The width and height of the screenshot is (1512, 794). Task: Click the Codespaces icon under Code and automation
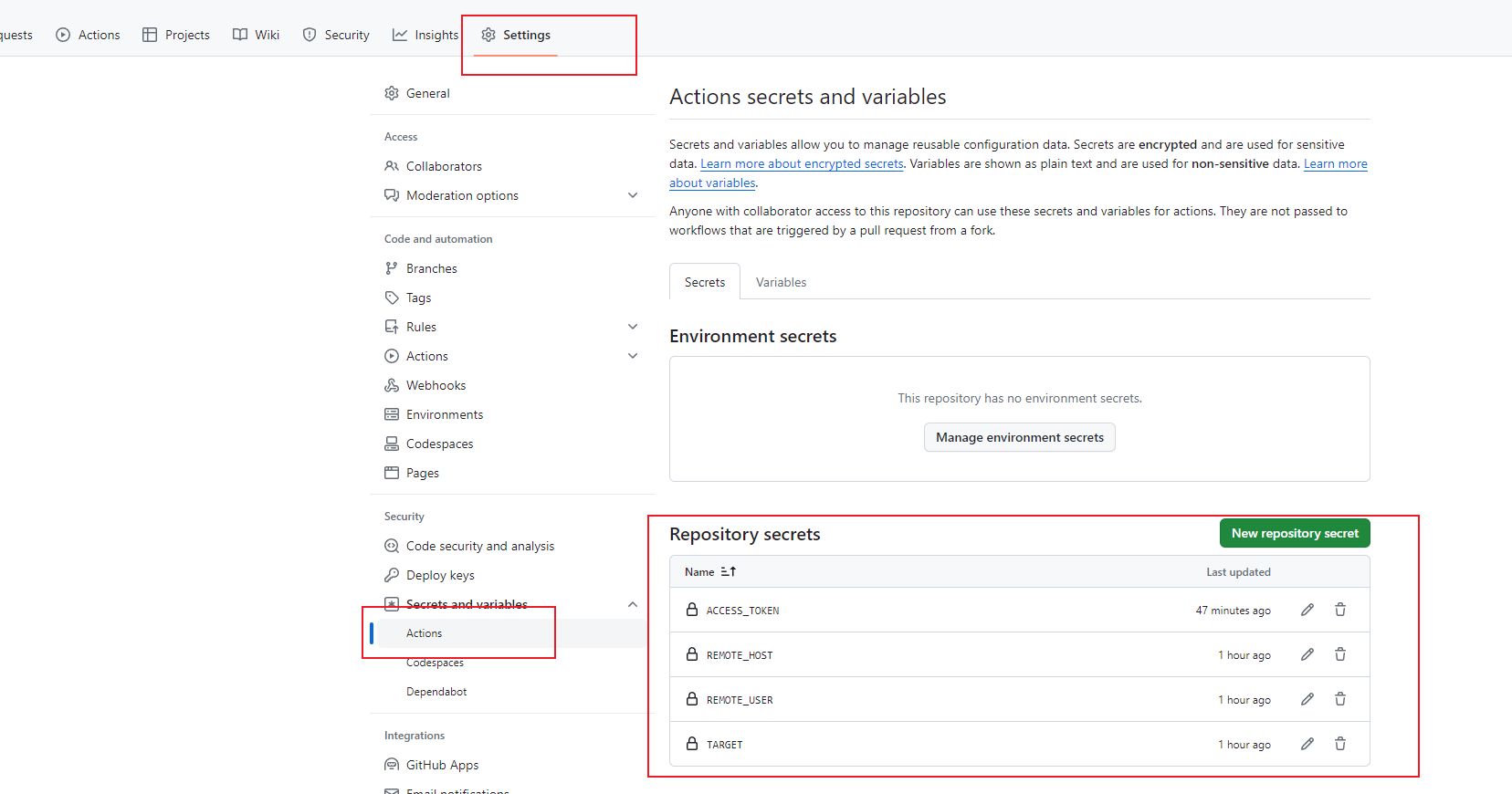click(392, 444)
